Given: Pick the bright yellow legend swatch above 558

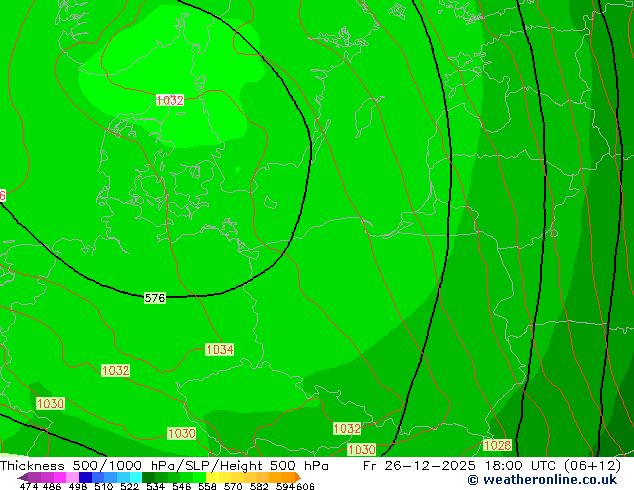Looking at the screenshot, I should [212, 477].
